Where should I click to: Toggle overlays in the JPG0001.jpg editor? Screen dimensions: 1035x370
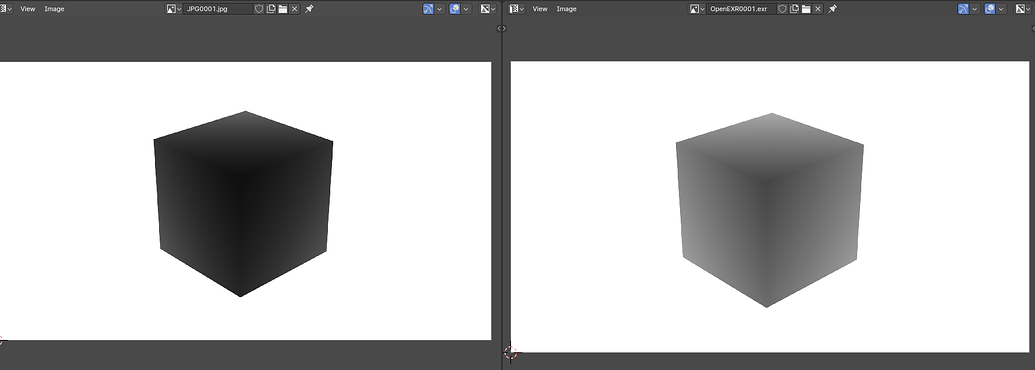coord(455,9)
